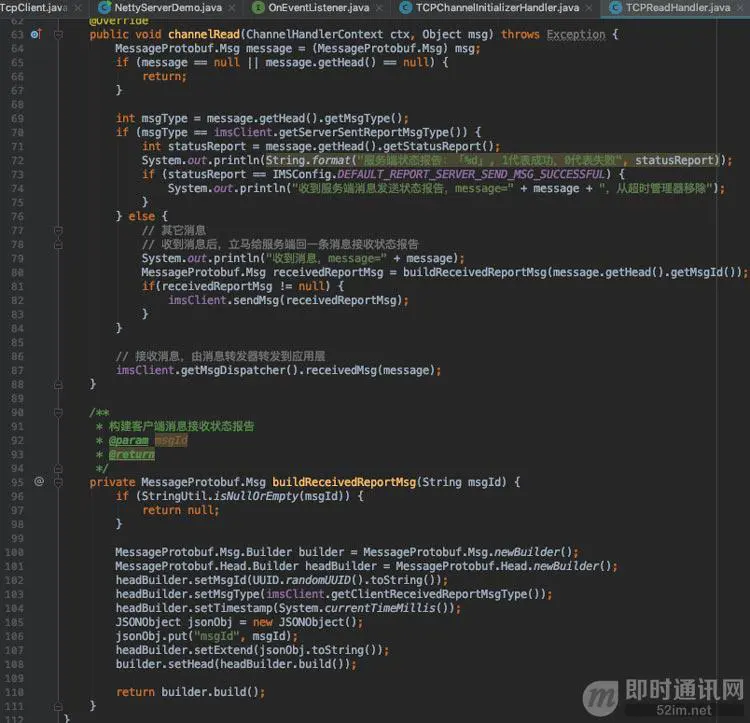Open the OnEventListener.java tab
Viewport: 750px width, 723px height.
tap(319, 8)
